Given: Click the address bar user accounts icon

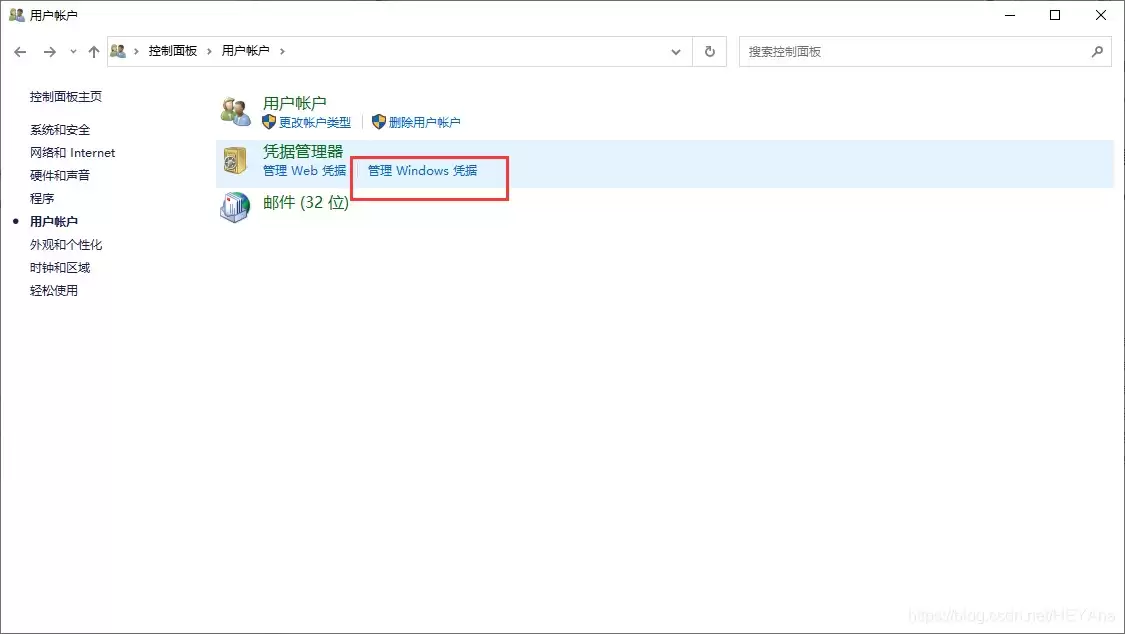Looking at the screenshot, I should coord(118,51).
